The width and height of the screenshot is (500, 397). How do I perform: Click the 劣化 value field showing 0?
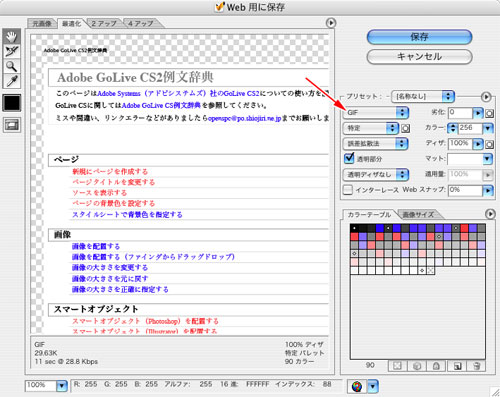tap(461, 113)
